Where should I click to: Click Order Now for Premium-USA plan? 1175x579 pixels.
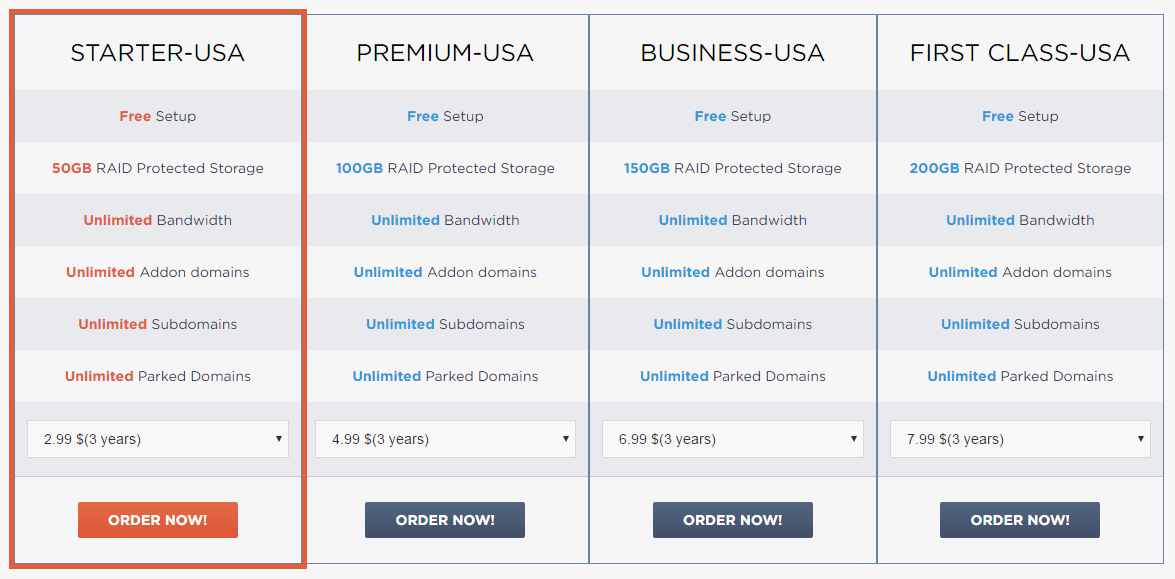point(445,520)
